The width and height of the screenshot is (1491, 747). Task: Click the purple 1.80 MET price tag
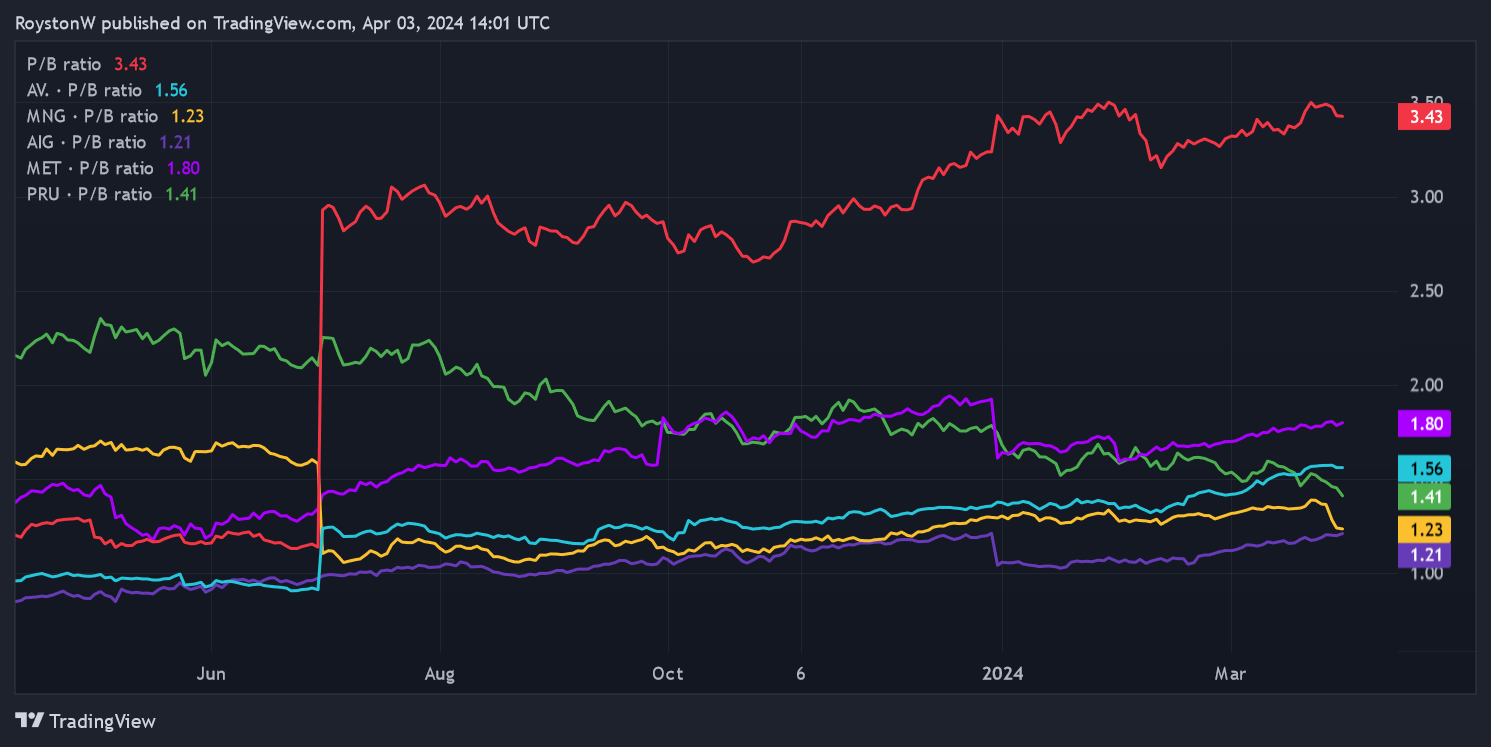pyautogui.click(x=1424, y=424)
